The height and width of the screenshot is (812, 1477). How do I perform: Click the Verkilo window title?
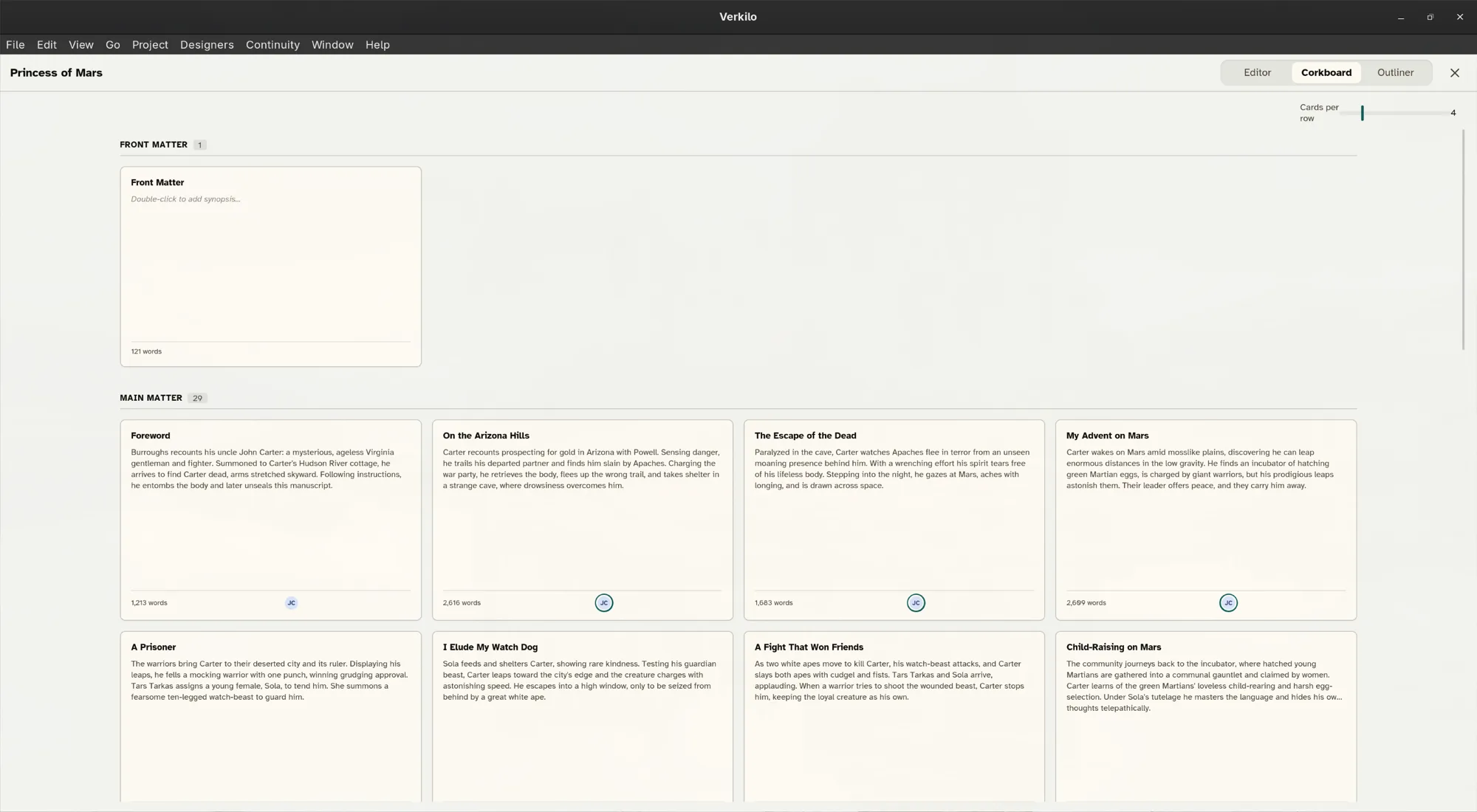(x=738, y=17)
